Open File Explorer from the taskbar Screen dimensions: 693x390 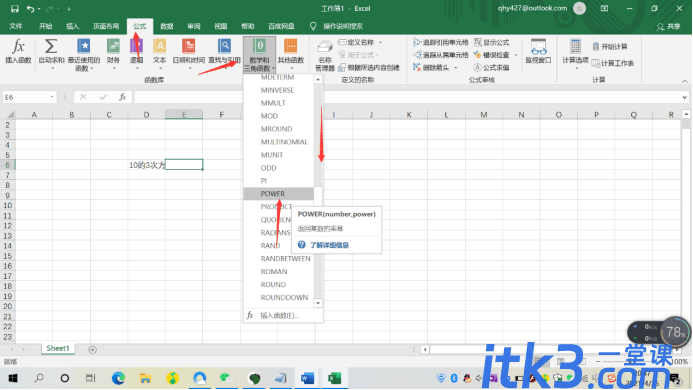(145, 378)
